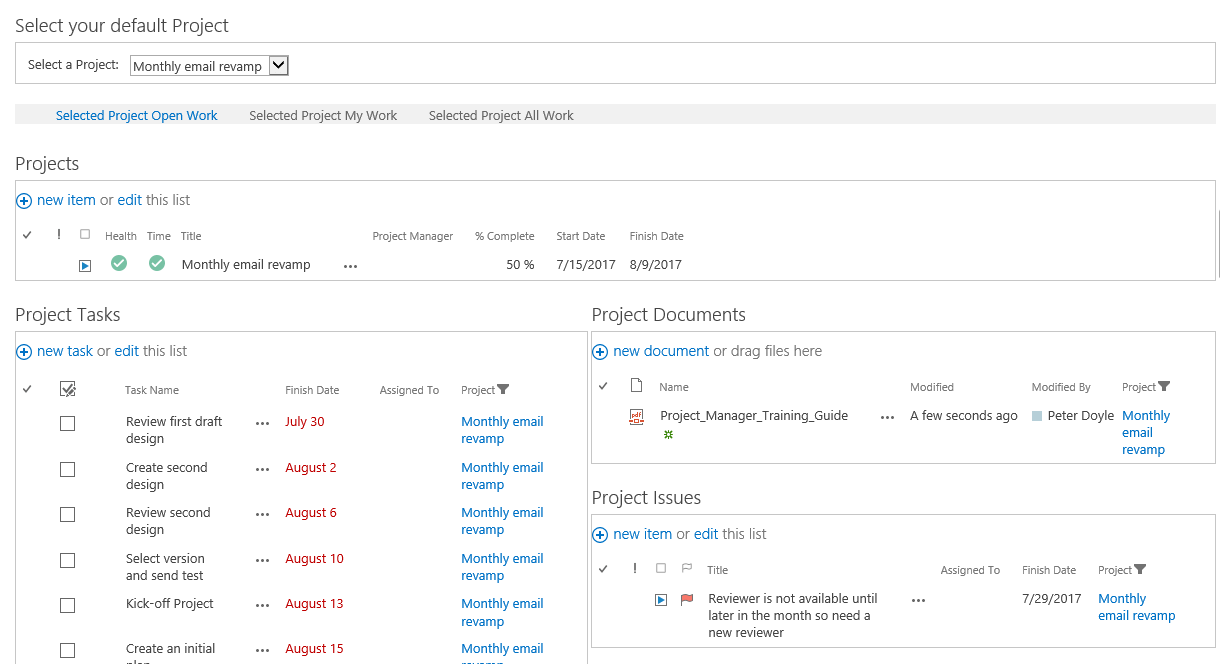Check the box for Review first draft design
This screenshot has width=1220, height=664.
(x=67, y=423)
